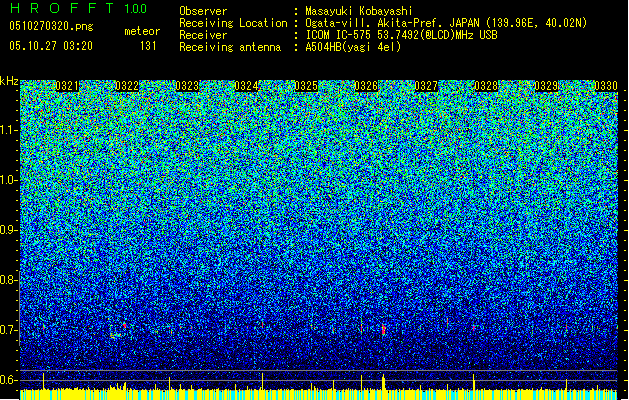Screen dimensions: 629x400
Task: Click the 0.9 frequency axis label
Action: (9, 230)
